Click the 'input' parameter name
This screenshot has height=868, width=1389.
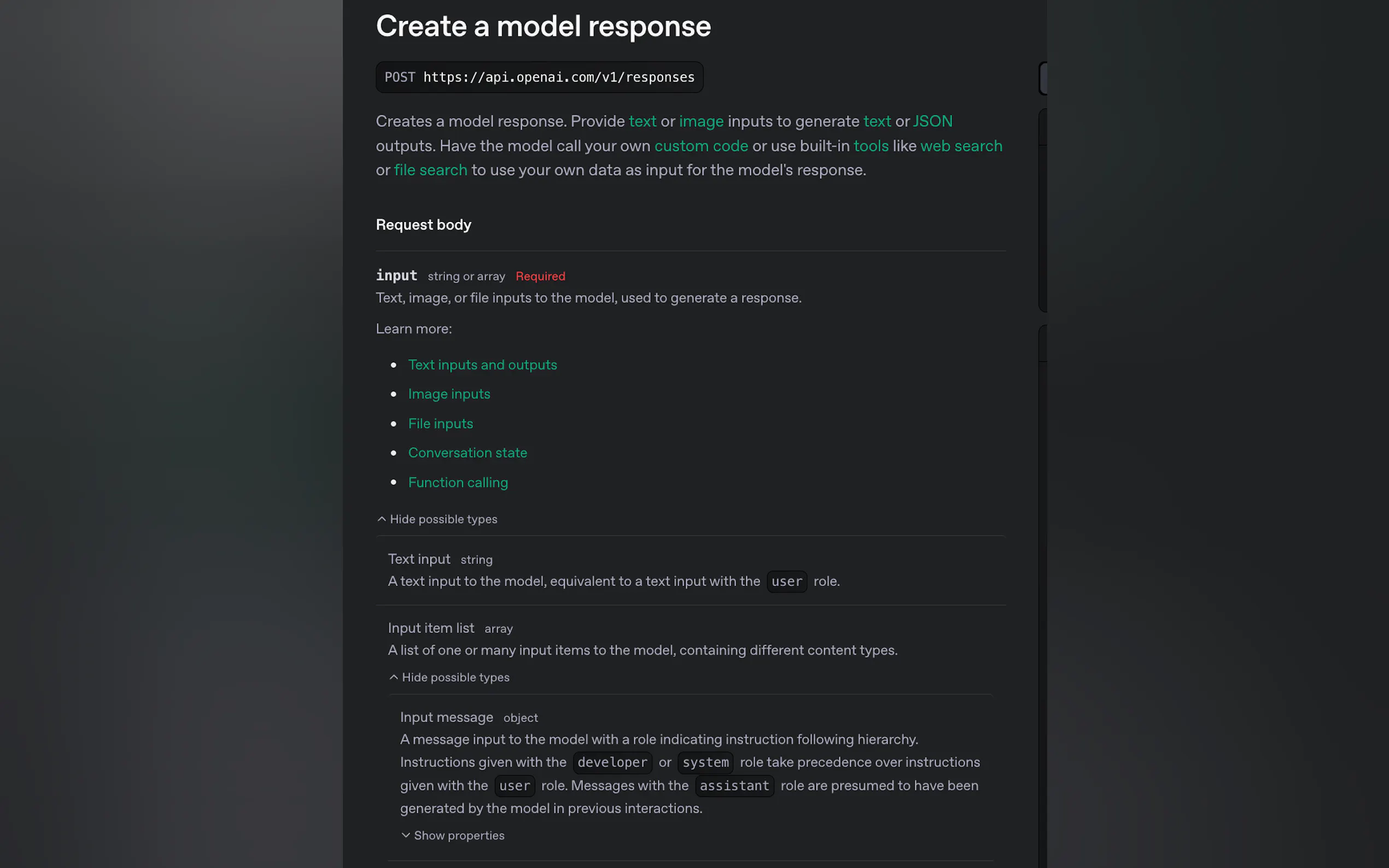396,275
